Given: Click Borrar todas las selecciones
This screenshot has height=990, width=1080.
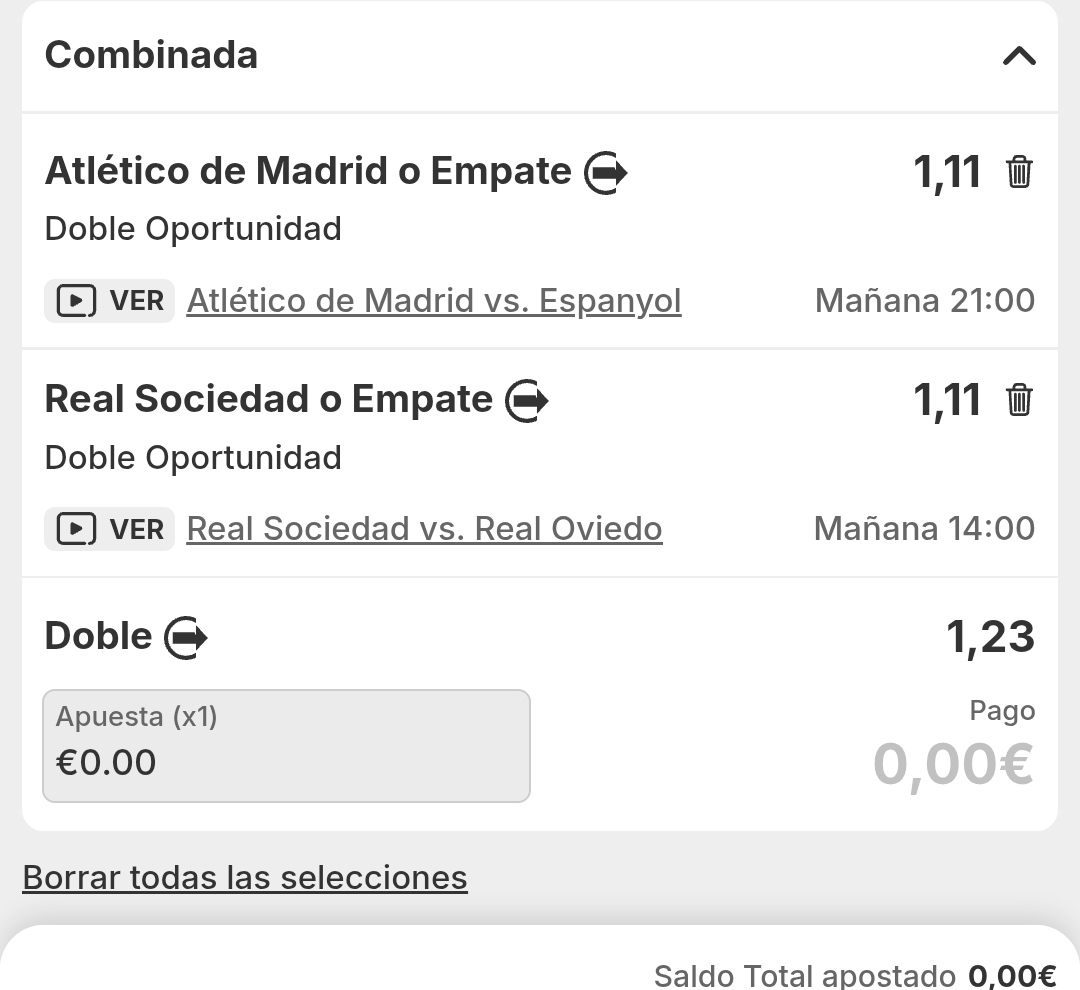Looking at the screenshot, I should (245, 878).
